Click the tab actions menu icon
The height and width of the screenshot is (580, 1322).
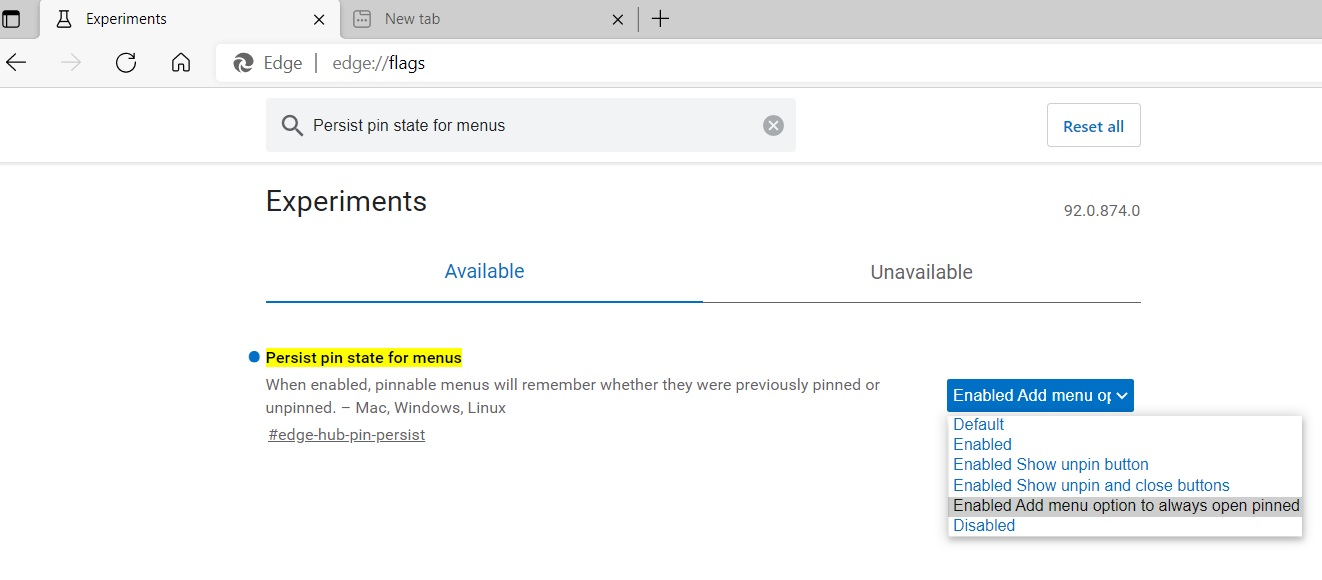(x=11, y=19)
